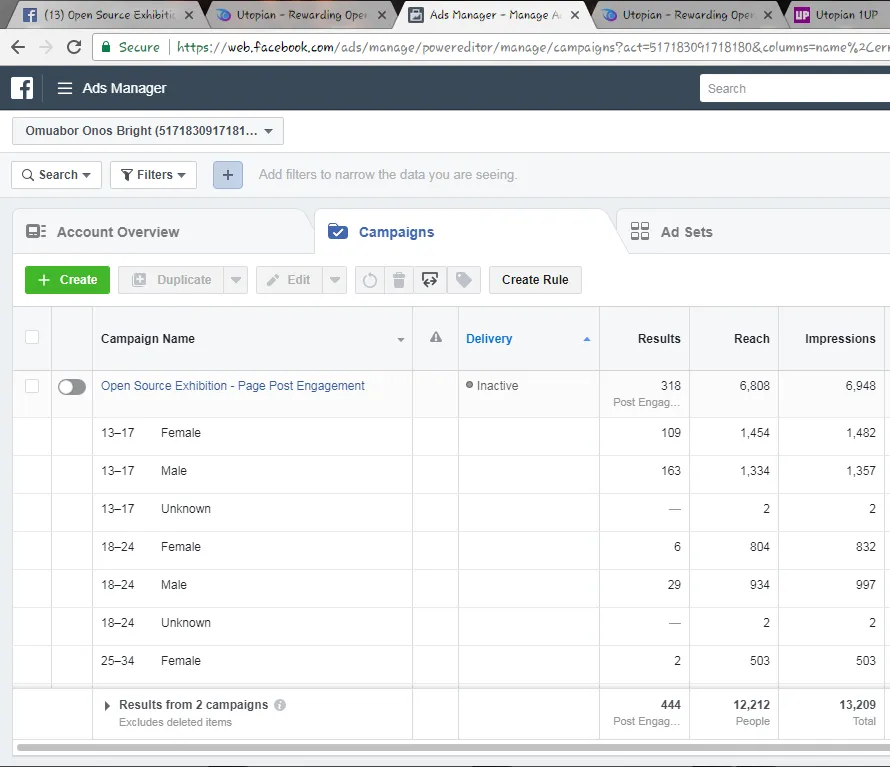Click the import/export arrows icon

[430, 280]
